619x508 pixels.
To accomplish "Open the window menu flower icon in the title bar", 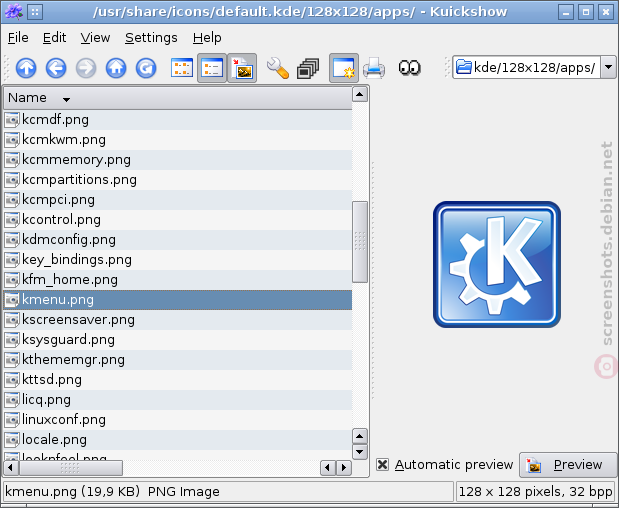I will (14, 12).
